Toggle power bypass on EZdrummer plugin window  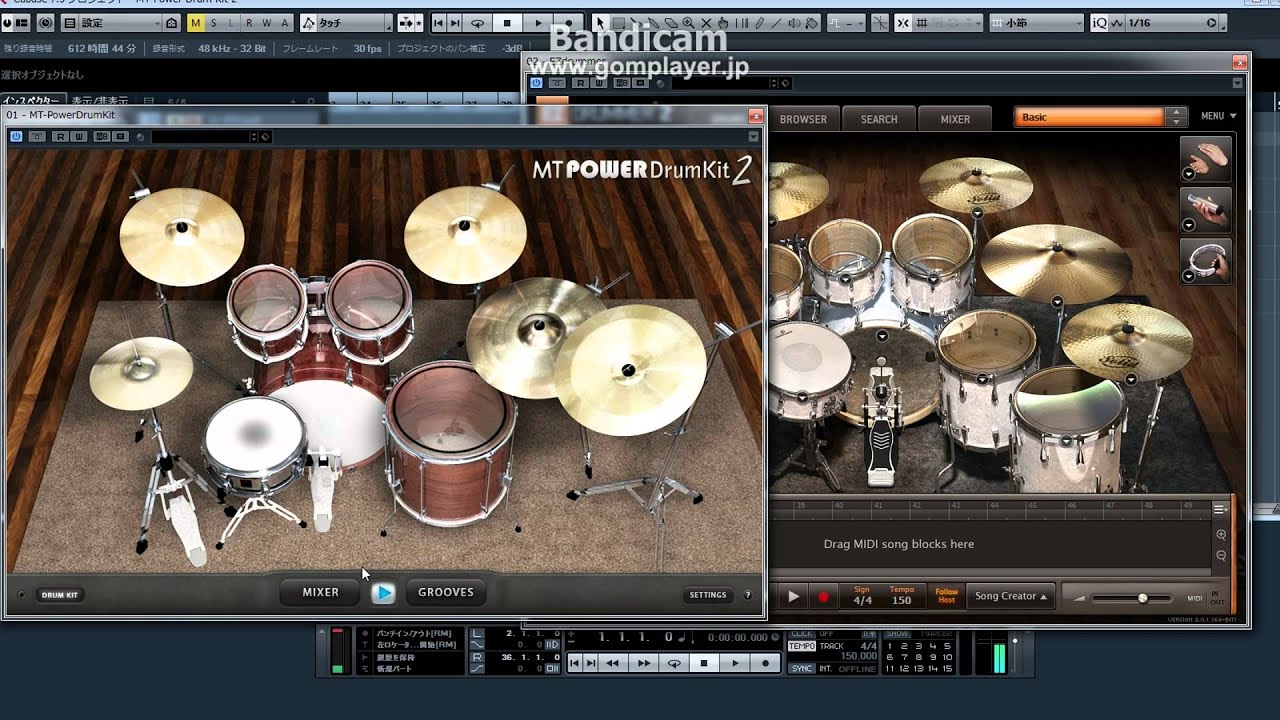coord(537,83)
